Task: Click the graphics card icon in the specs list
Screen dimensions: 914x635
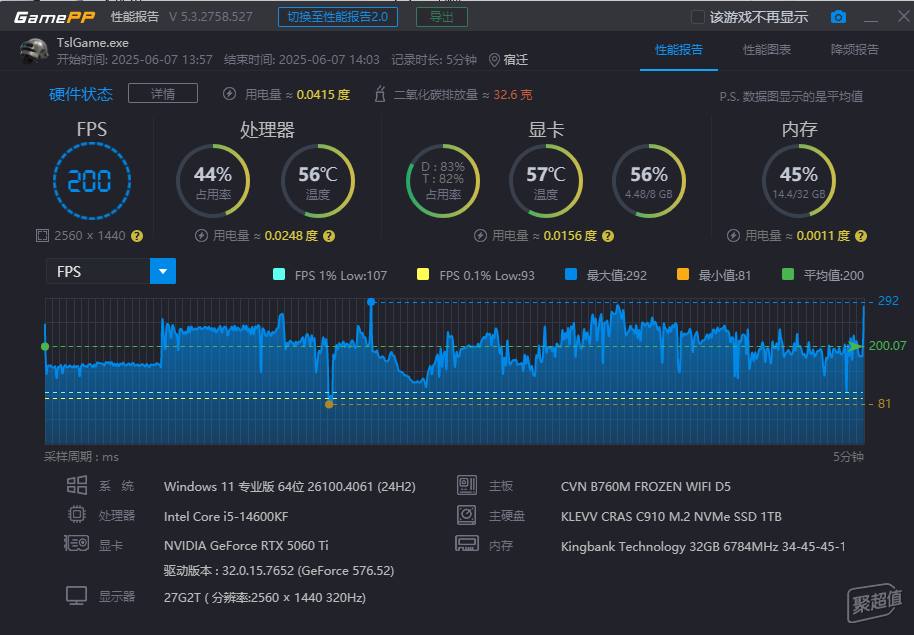Action: click(x=76, y=543)
